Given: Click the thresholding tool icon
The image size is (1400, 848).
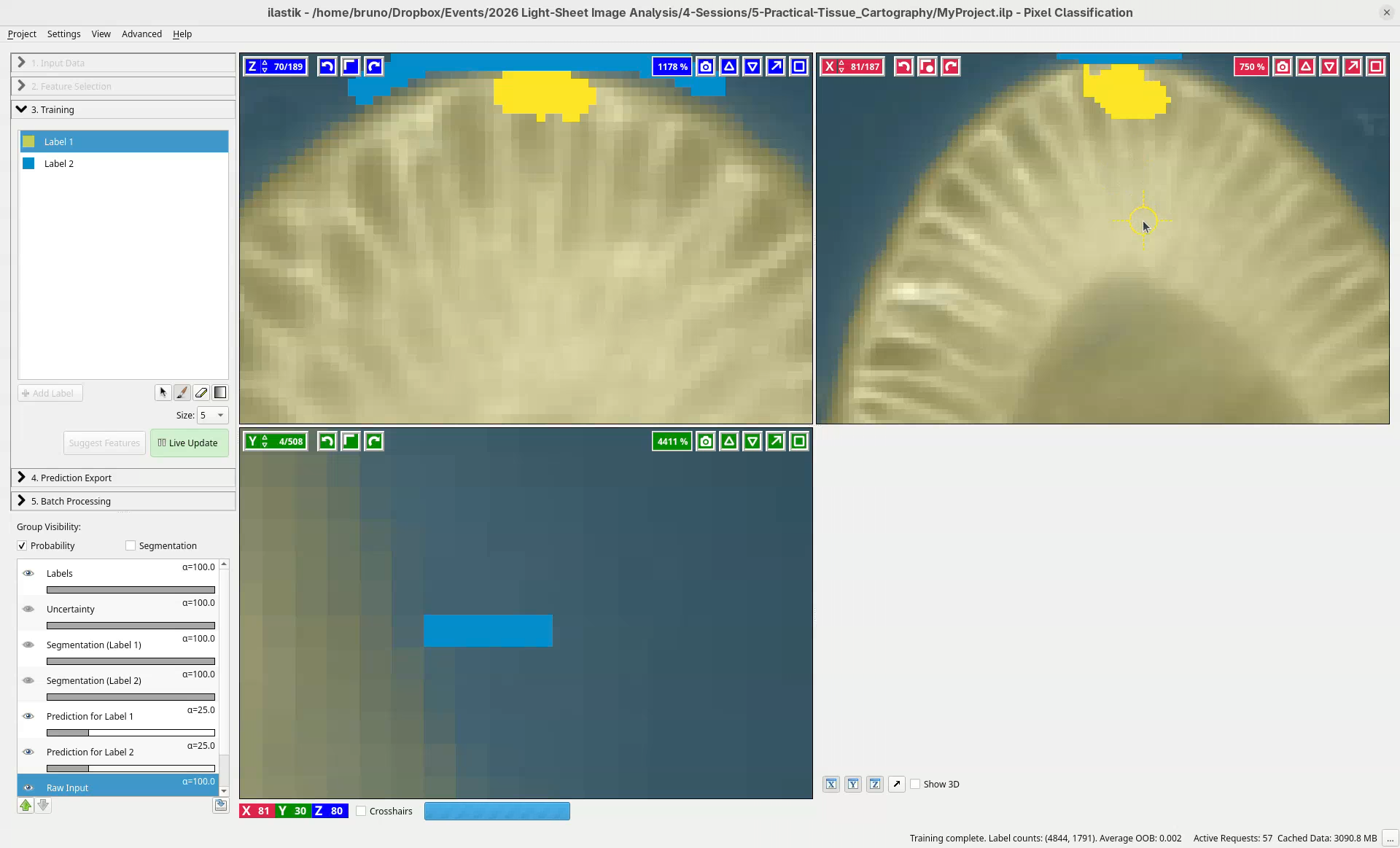Looking at the screenshot, I should [x=220, y=393].
